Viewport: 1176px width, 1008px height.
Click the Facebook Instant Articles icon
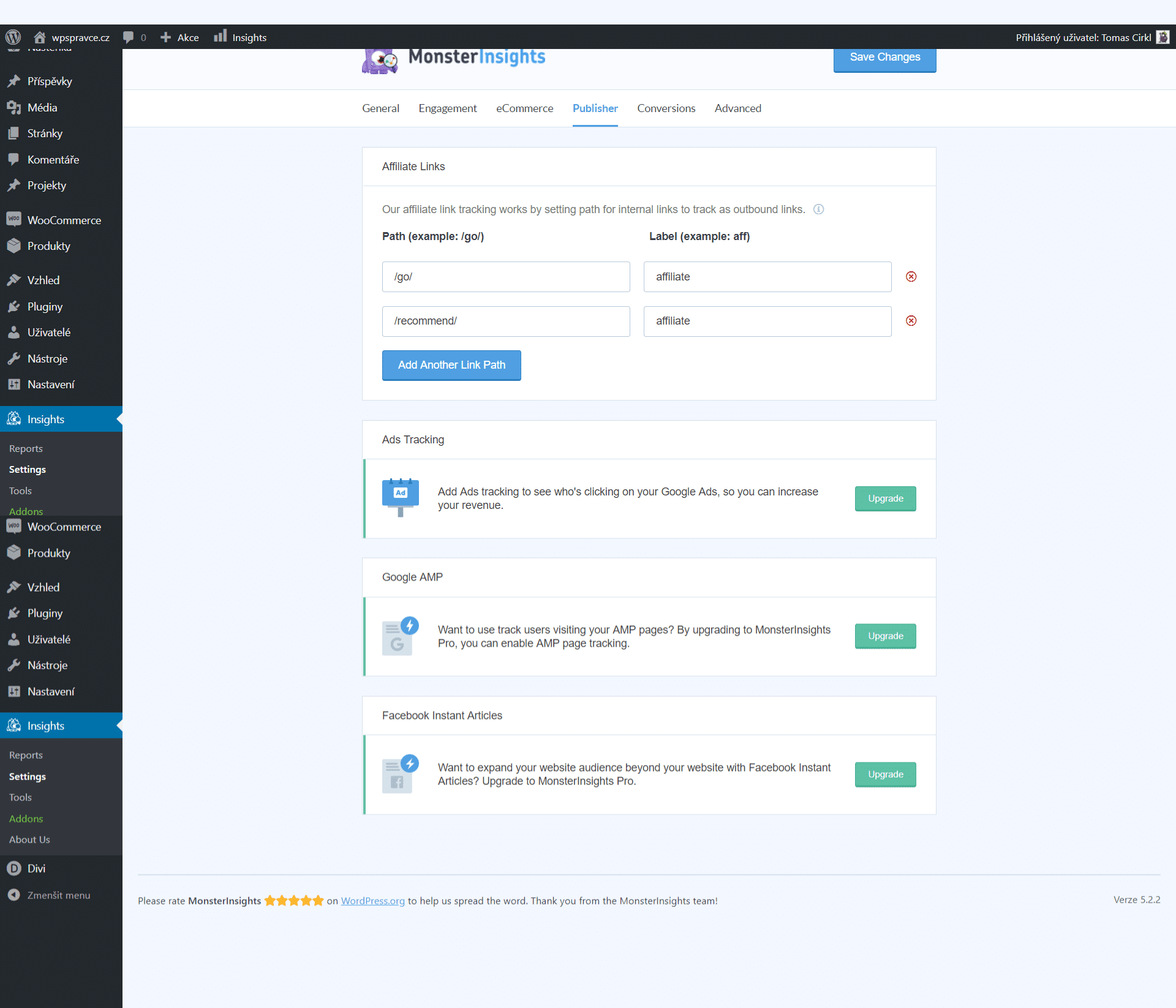(x=401, y=774)
